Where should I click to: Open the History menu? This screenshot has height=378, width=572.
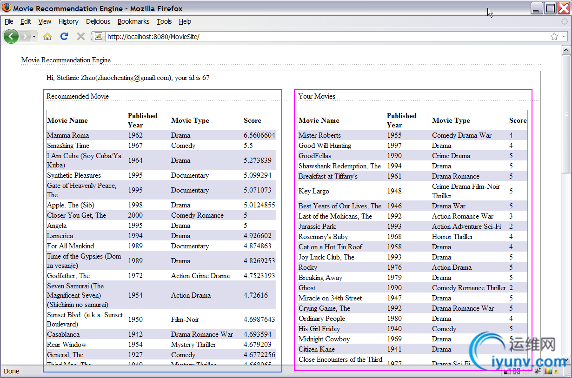click(68, 22)
